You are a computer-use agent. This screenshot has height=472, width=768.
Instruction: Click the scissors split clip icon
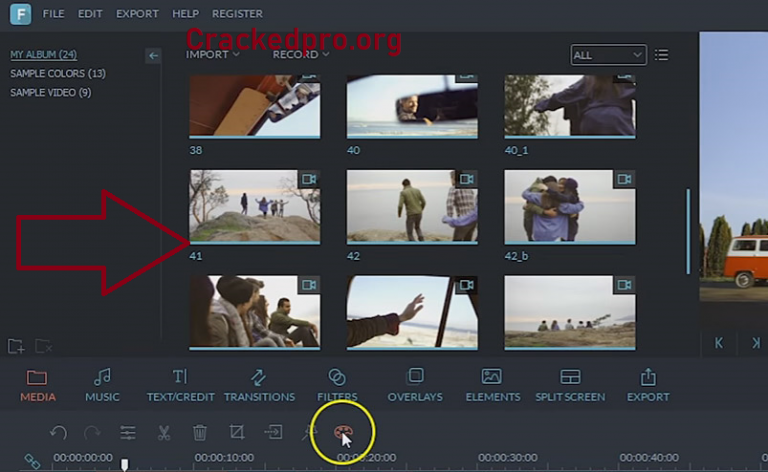[163, 433]
